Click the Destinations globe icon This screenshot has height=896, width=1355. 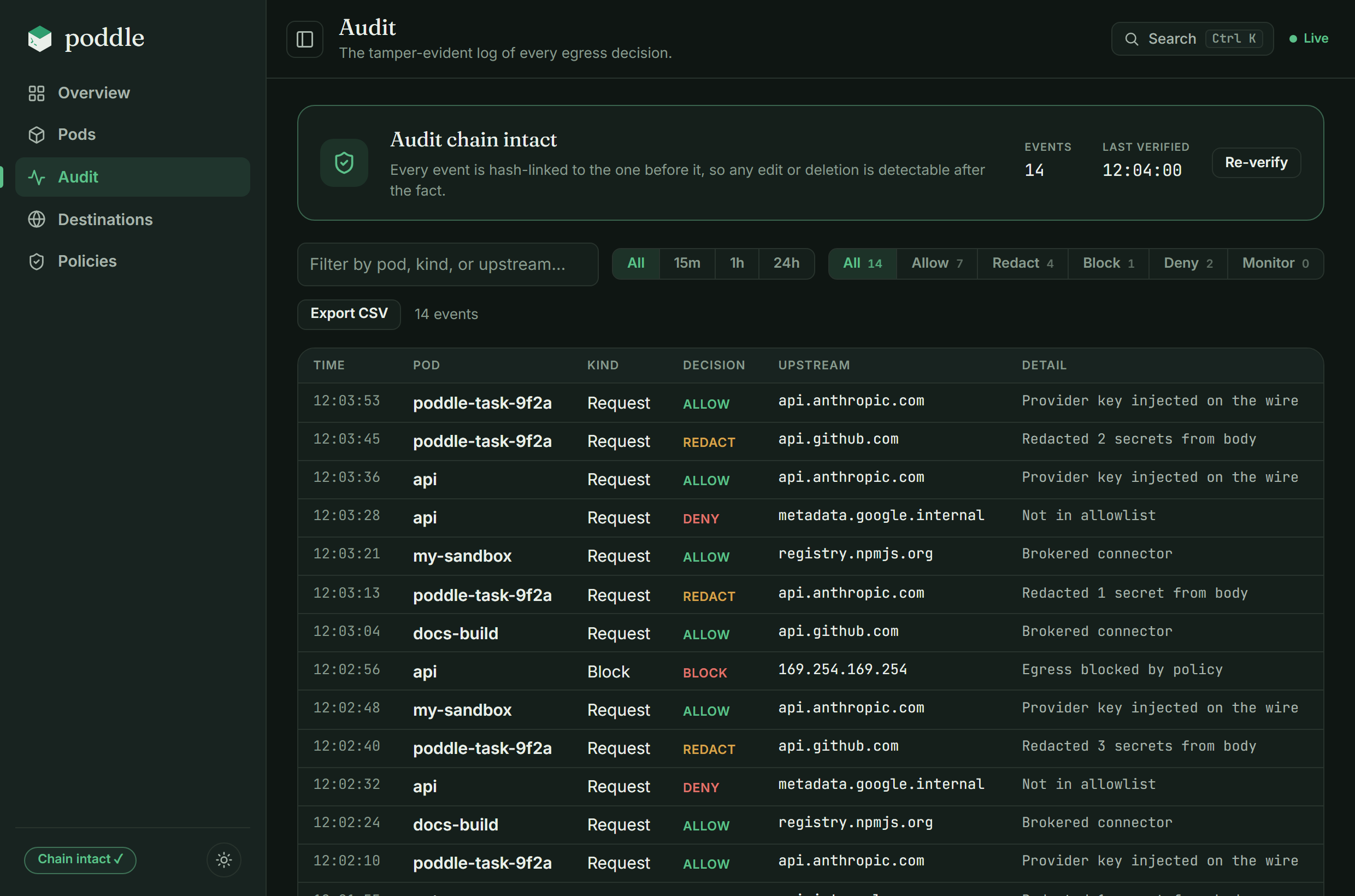tap(37, 220)
